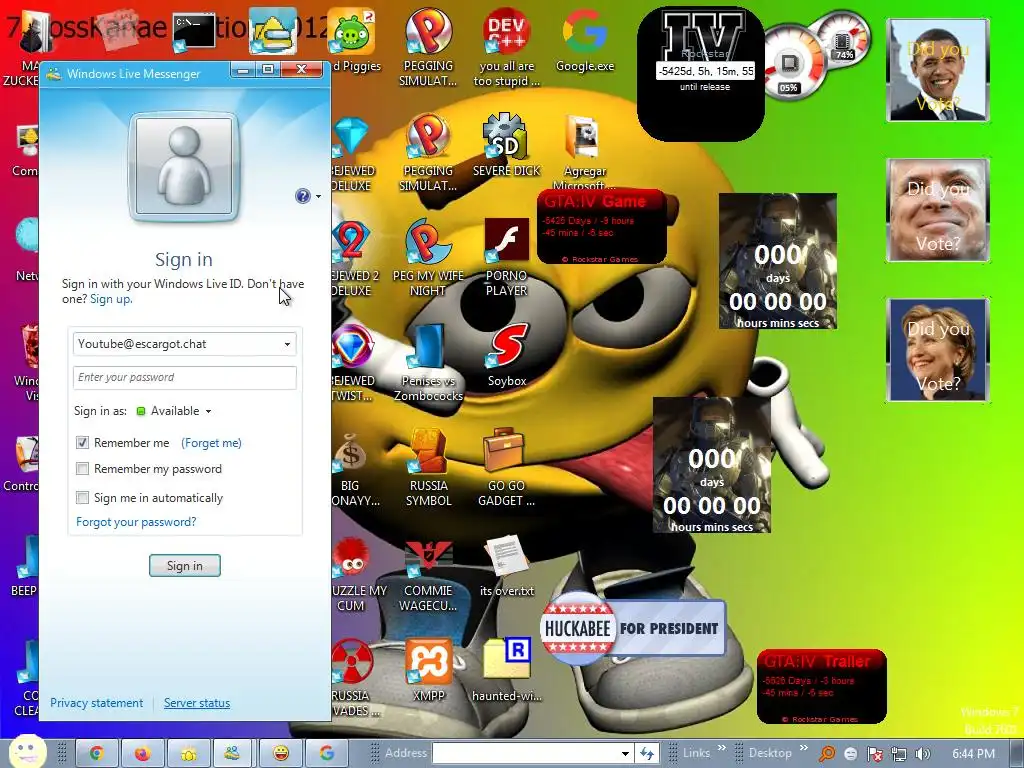Open the Privacy statement link
The height and width of the screenshot is (768, 1024).
[97, 703]
